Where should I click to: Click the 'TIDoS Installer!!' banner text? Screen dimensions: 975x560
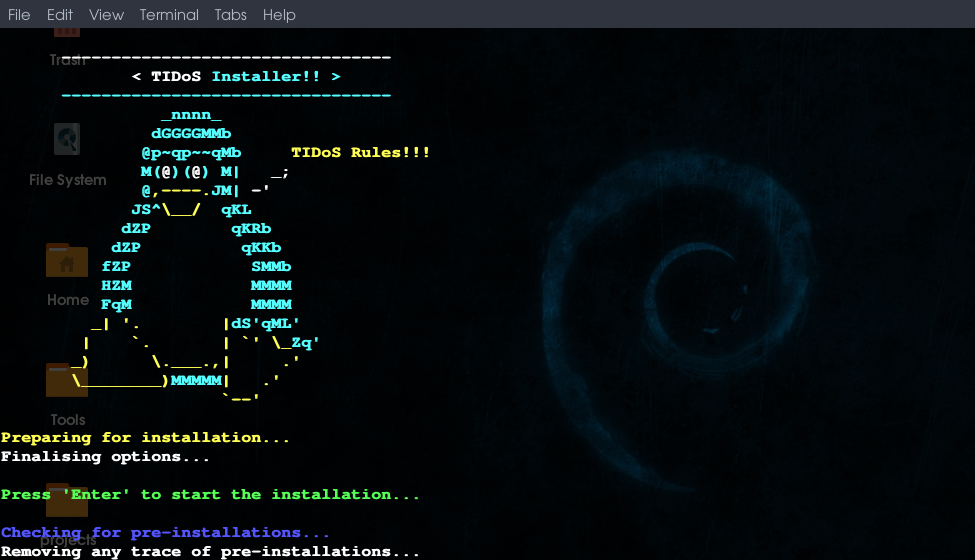click(236, 76)
